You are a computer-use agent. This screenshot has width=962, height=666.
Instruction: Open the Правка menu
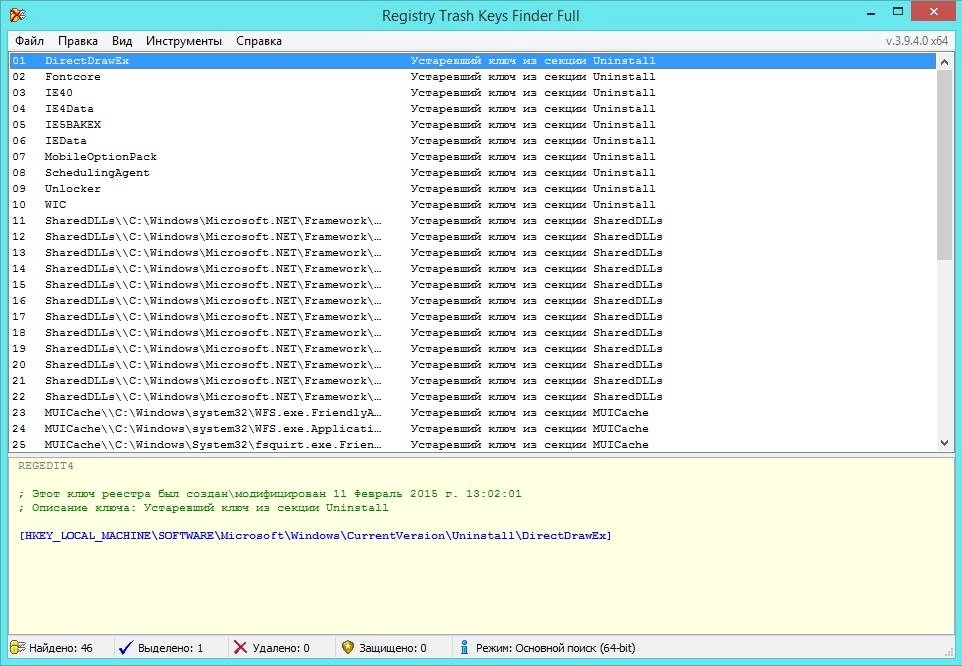click(78, 41)
